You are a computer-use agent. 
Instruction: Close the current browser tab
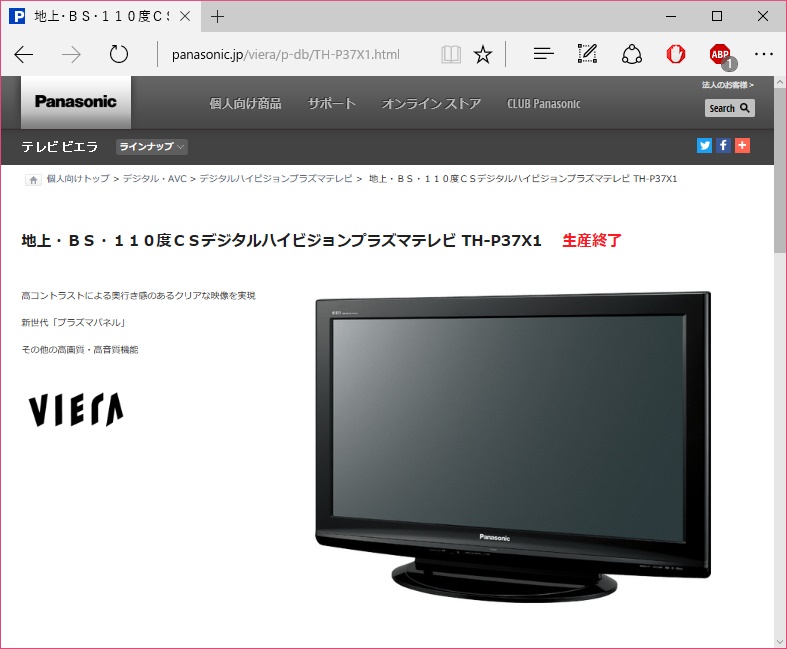pos(185,17)
